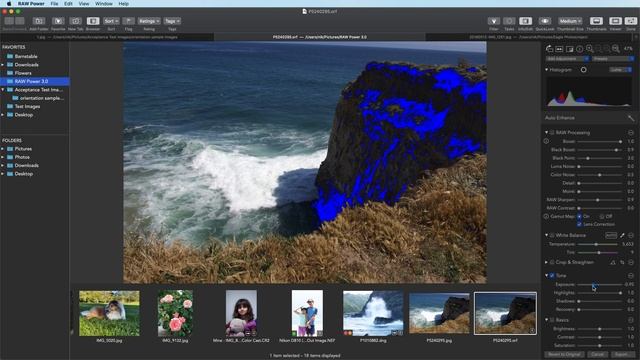Click the Exposure slider
This screenshot has width=640, height=360.
(x=600, y=284)
